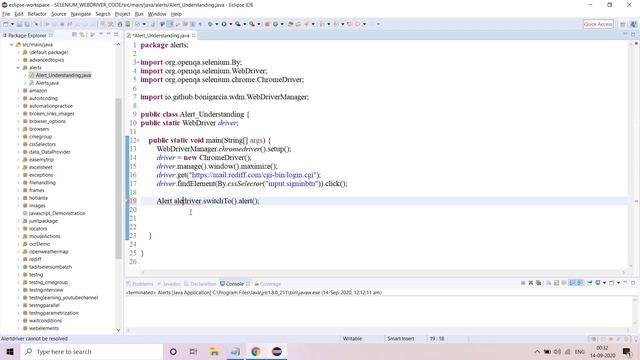Open the New wizard dropdown arrow
The image size is (640, 360).
pos(12,24)
